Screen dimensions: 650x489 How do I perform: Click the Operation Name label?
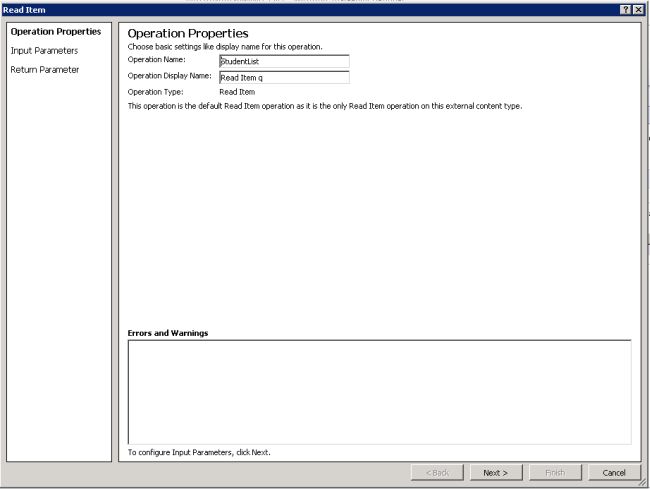point(157,60)
